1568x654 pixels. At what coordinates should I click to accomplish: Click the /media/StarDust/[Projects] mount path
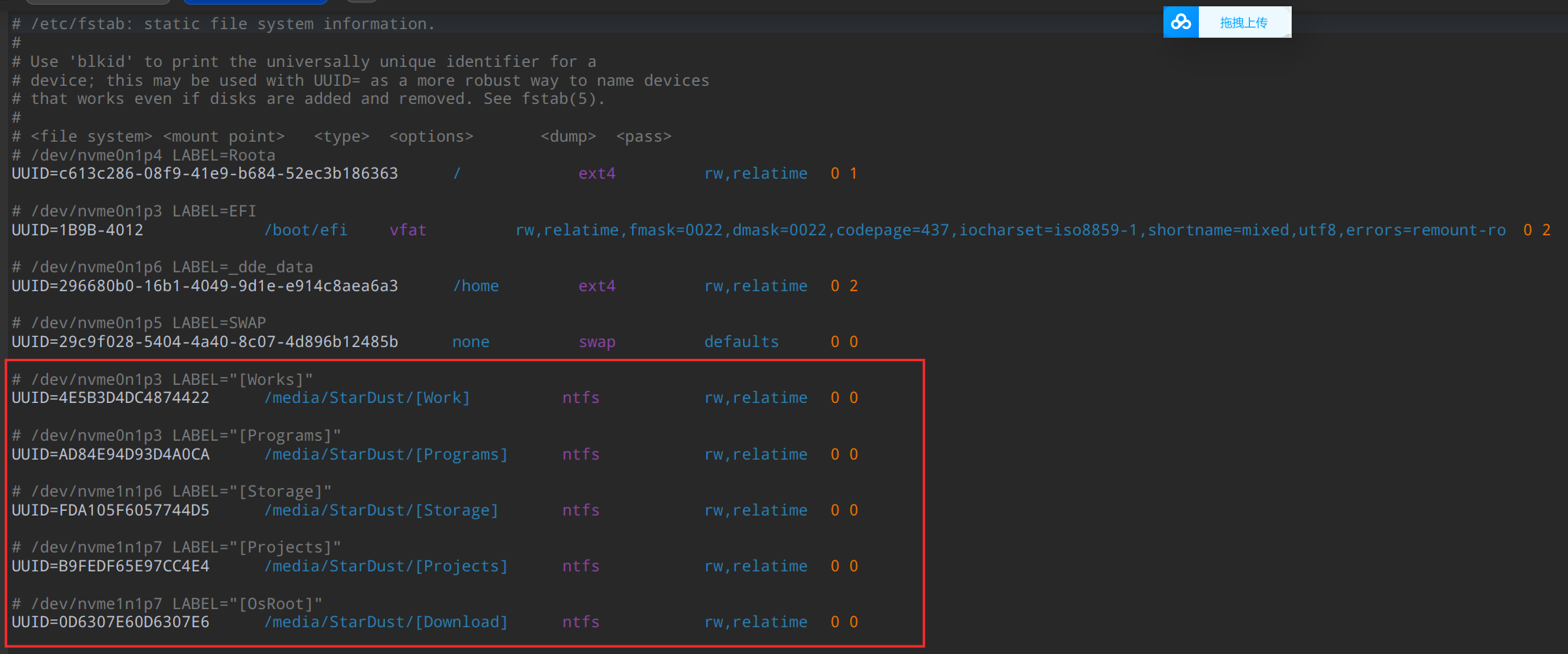point(386,566)
